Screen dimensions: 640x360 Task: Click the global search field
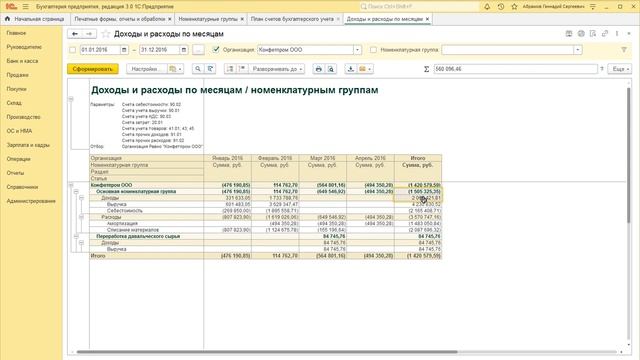(419, 7)
